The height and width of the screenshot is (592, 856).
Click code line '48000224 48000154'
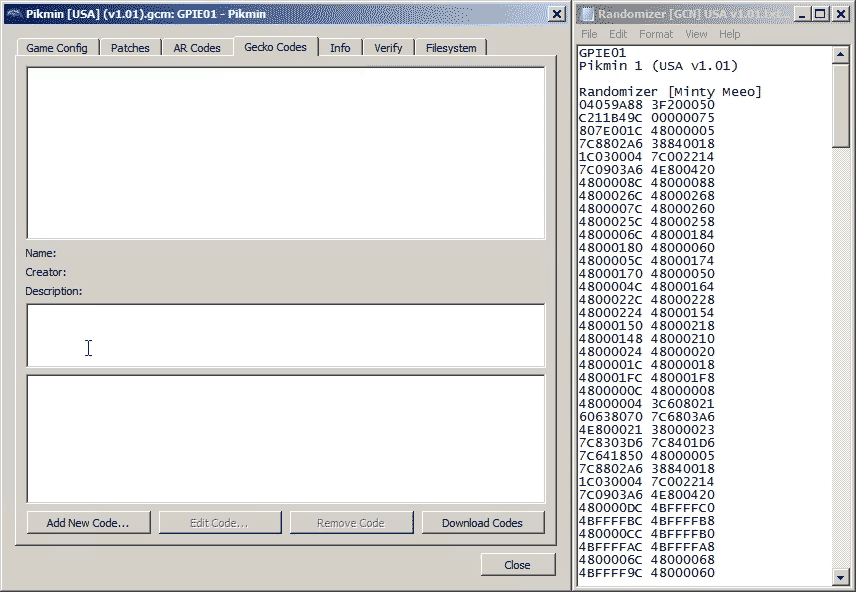pyautogui.click(x=646, y=313)
